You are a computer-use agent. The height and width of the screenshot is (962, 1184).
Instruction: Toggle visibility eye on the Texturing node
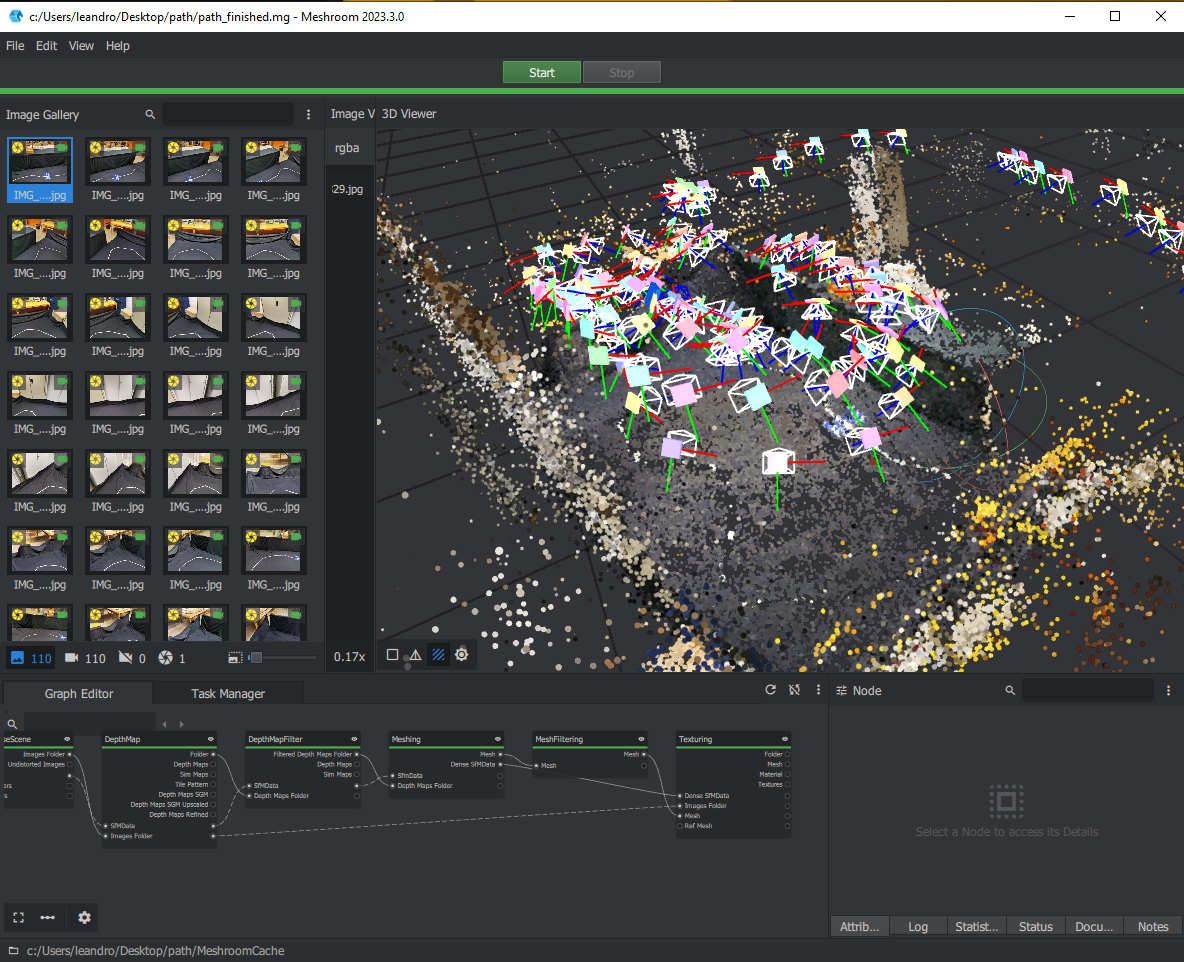tap(785, 740)
